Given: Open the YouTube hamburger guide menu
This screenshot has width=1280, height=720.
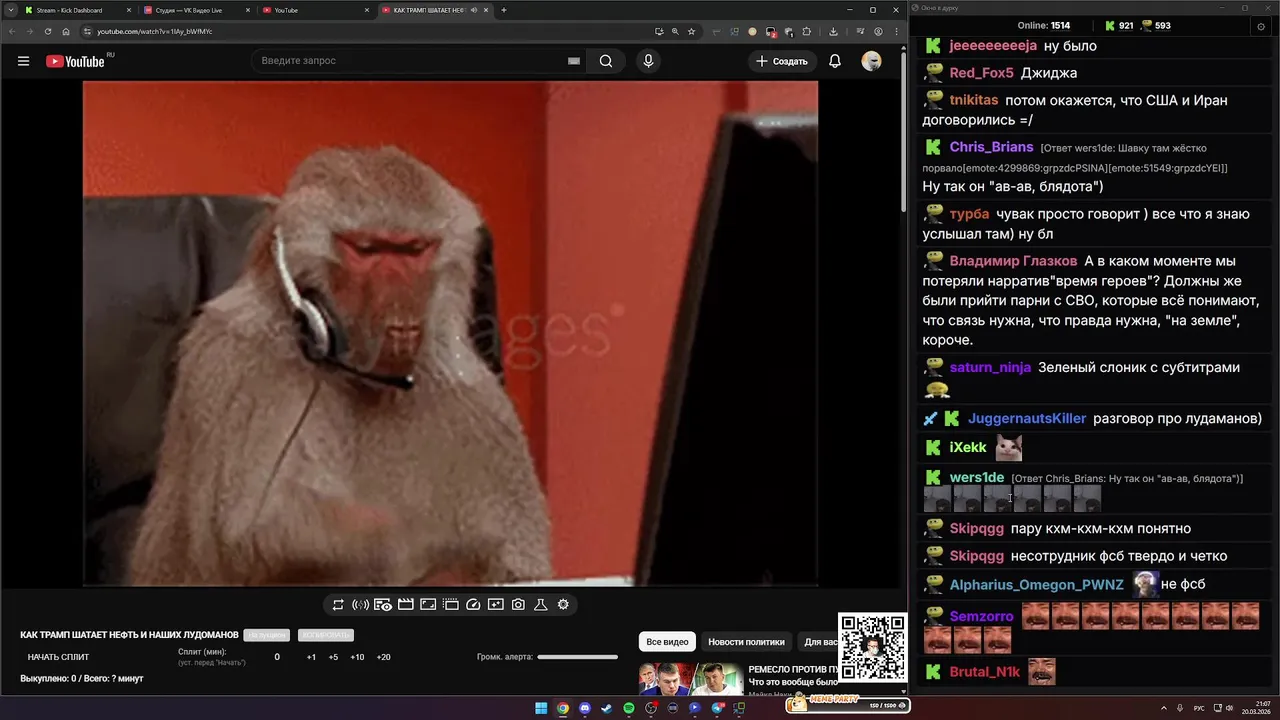Looking at the screenshot, I should (23, 61).
